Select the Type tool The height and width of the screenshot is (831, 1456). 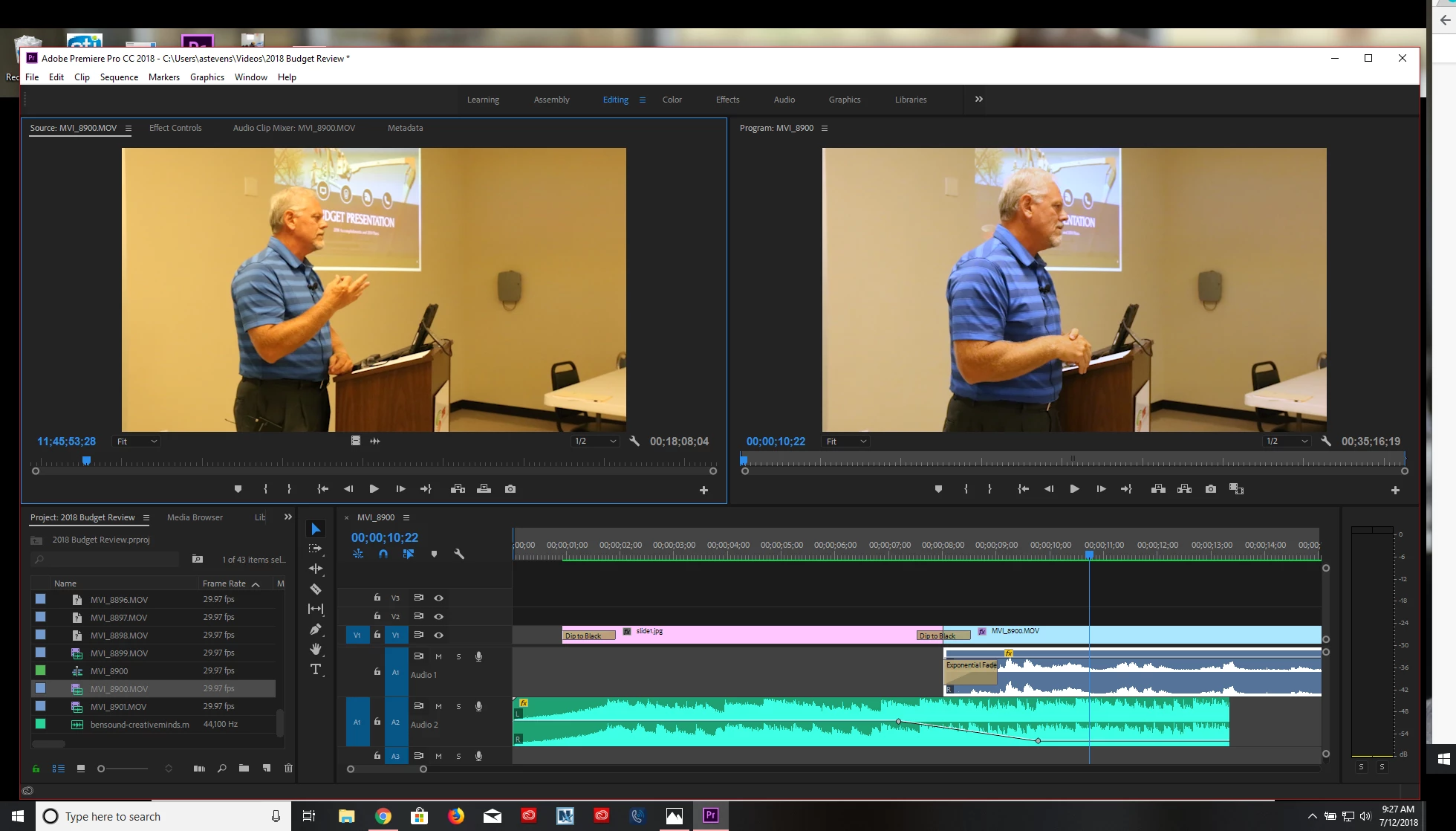pos(316,669)
